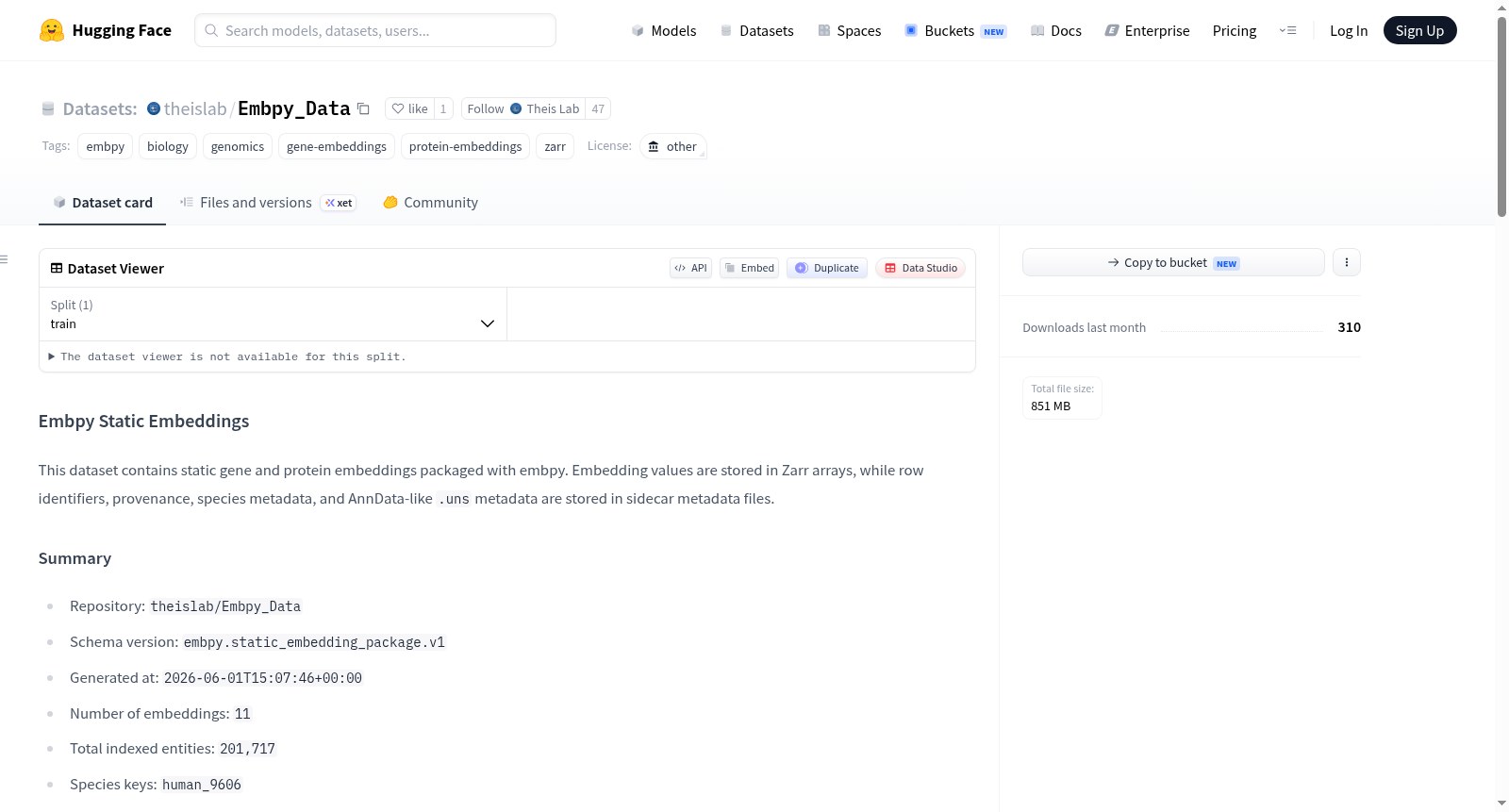The image size is (1509, 812).
Task: Click the total indexed entities value 201,717
Action: [248, 749]
